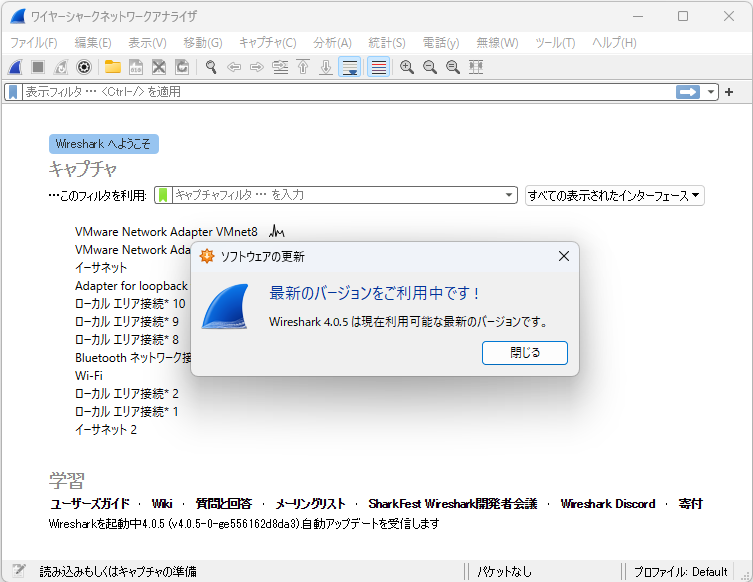Select the Wi-Fi interface

(x=89, y=376)
